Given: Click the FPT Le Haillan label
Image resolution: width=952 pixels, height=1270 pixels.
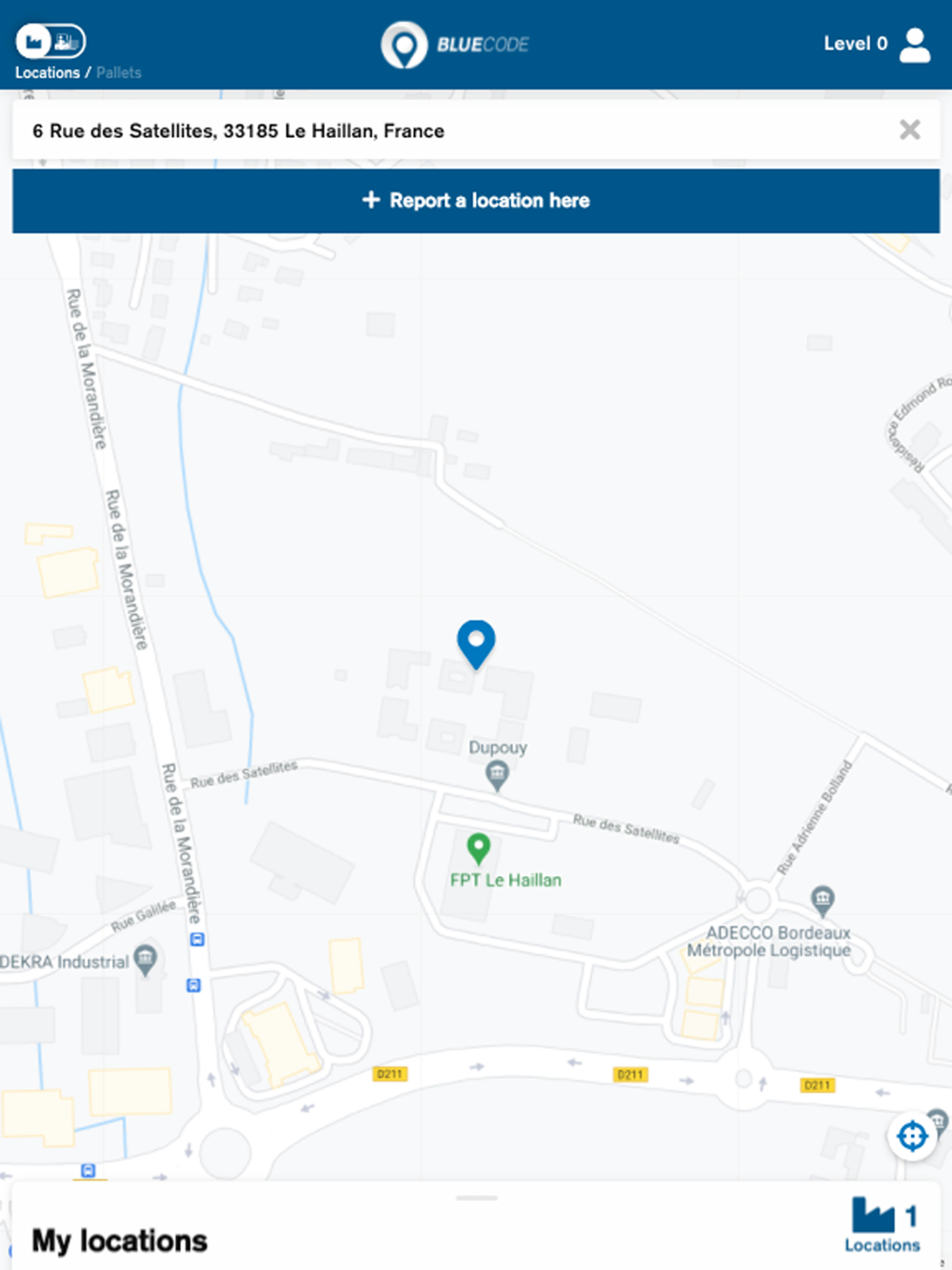Looking at the screenshot, I should [x=506, y=881].
